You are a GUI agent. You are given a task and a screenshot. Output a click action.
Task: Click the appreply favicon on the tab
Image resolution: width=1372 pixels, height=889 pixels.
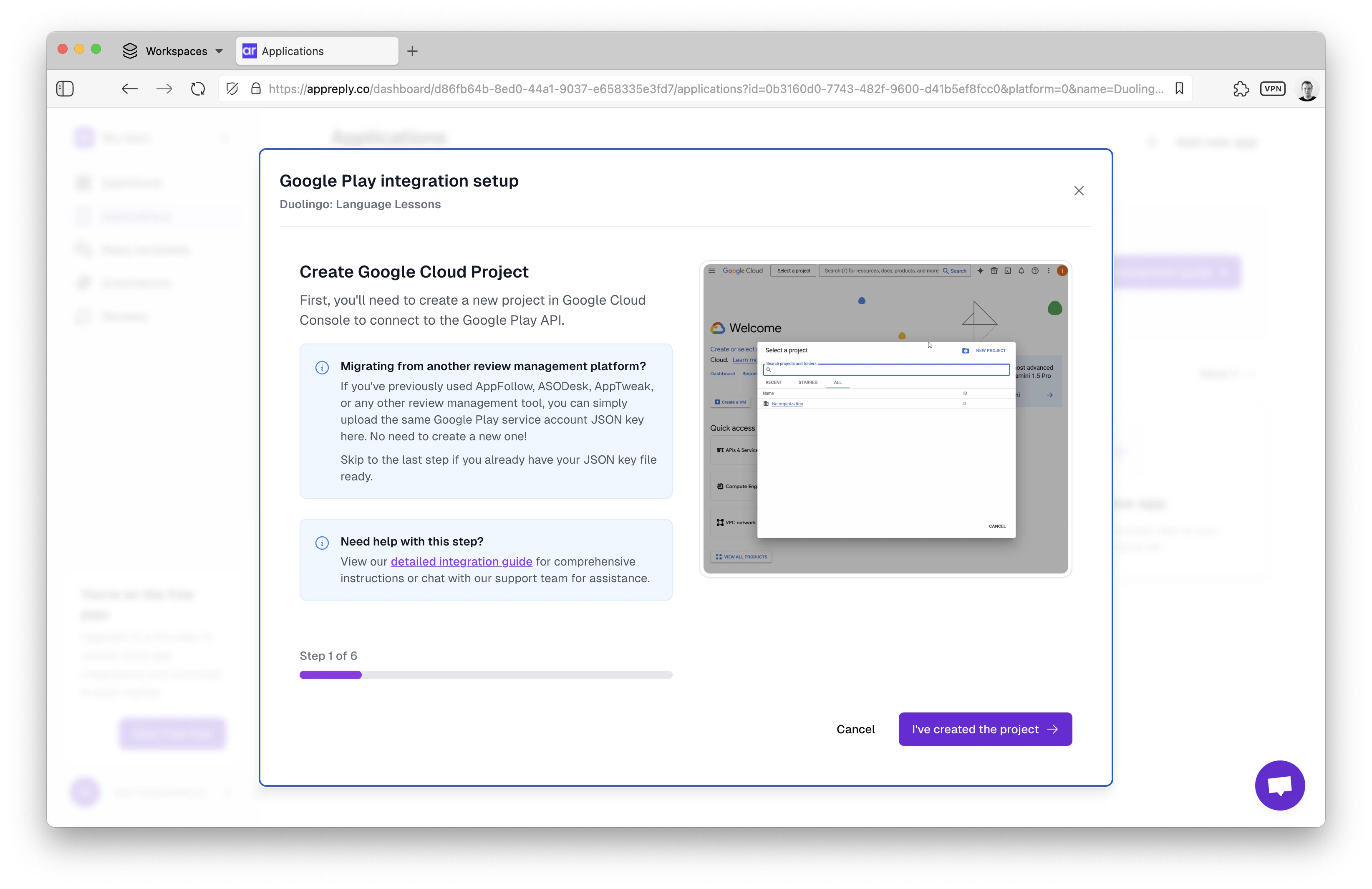250,51
